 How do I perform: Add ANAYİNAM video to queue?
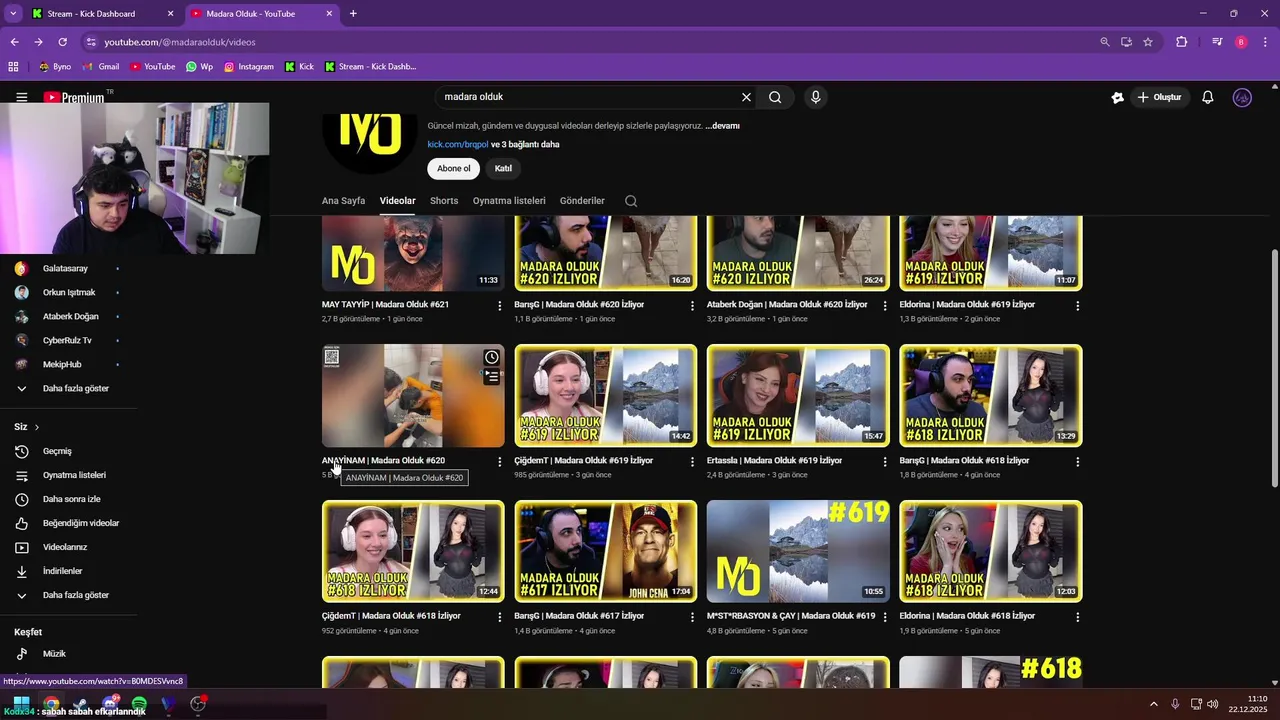tap(492, 377)
